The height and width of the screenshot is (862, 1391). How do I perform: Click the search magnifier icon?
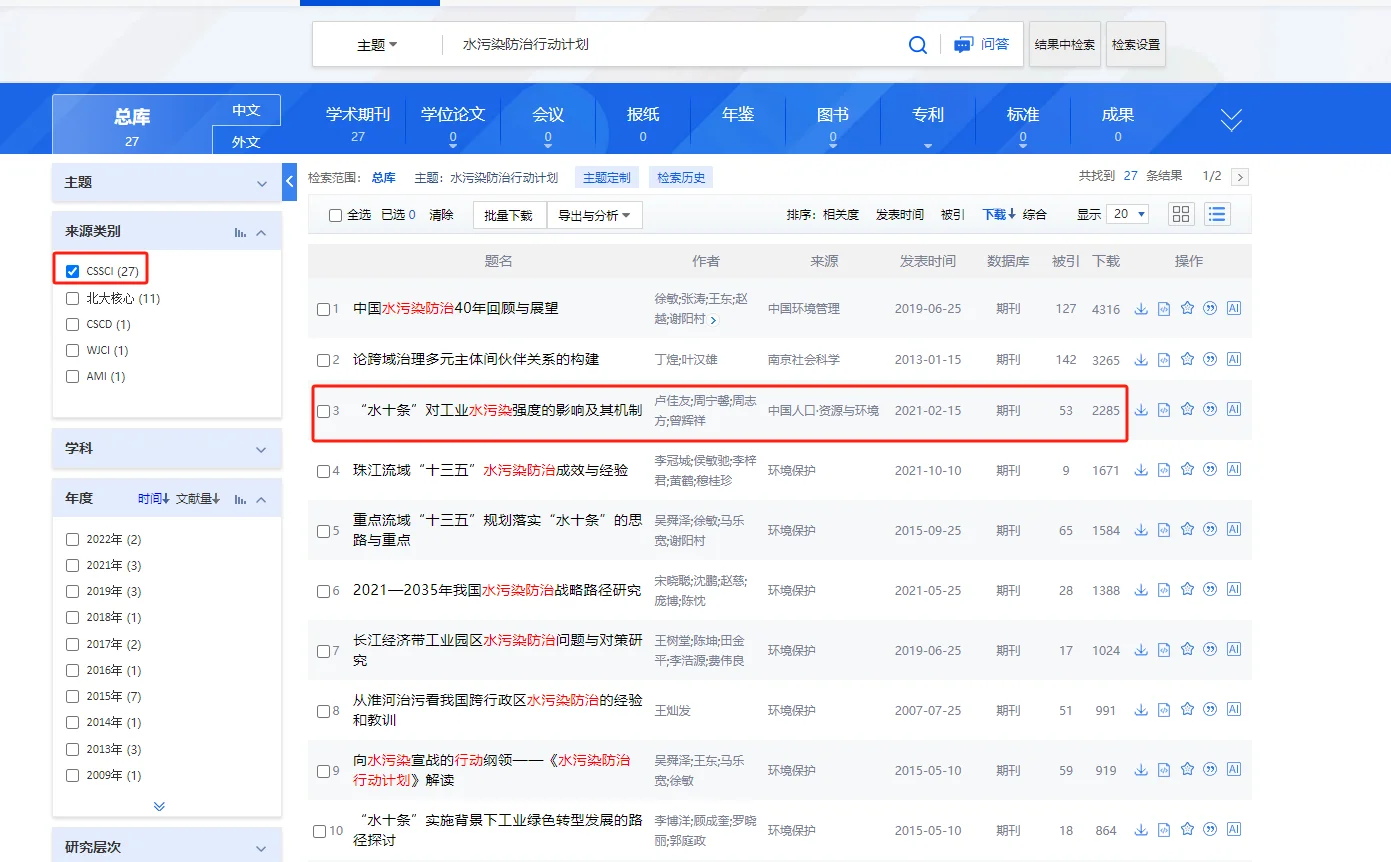tap(917, 44)
